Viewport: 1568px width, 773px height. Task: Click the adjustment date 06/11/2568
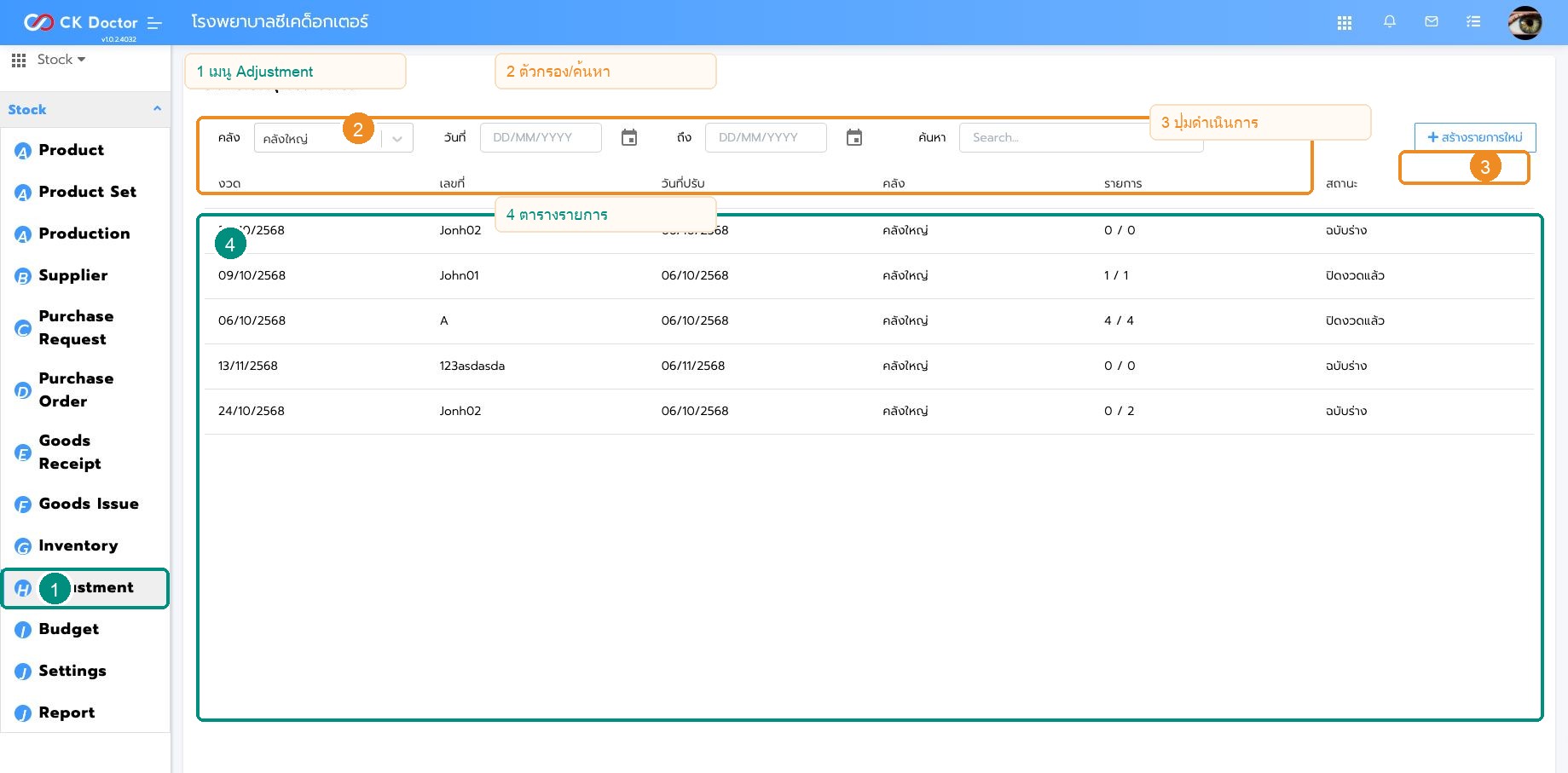[x=693, y=366]
